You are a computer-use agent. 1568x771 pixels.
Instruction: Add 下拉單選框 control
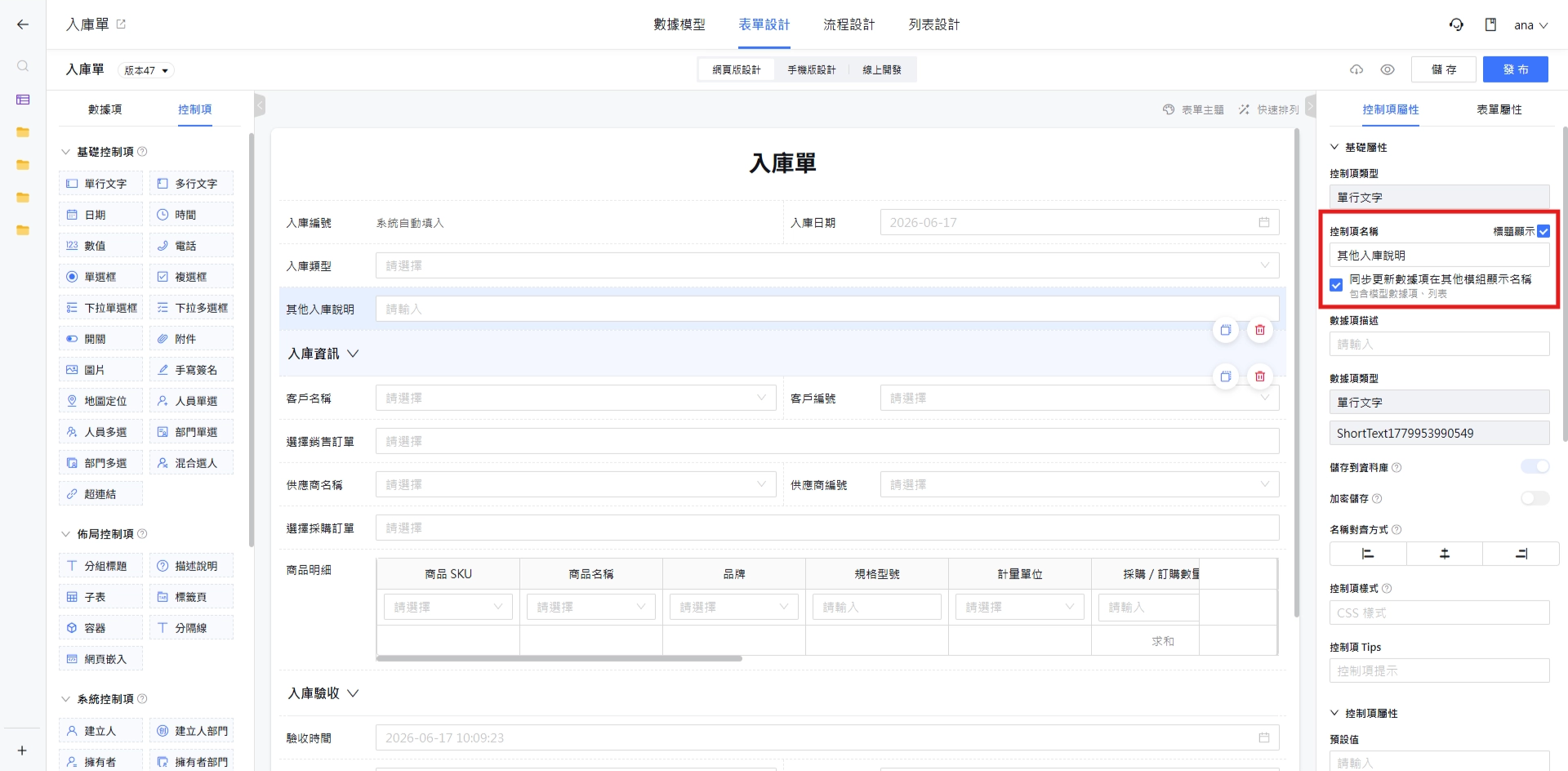[100, 308]
